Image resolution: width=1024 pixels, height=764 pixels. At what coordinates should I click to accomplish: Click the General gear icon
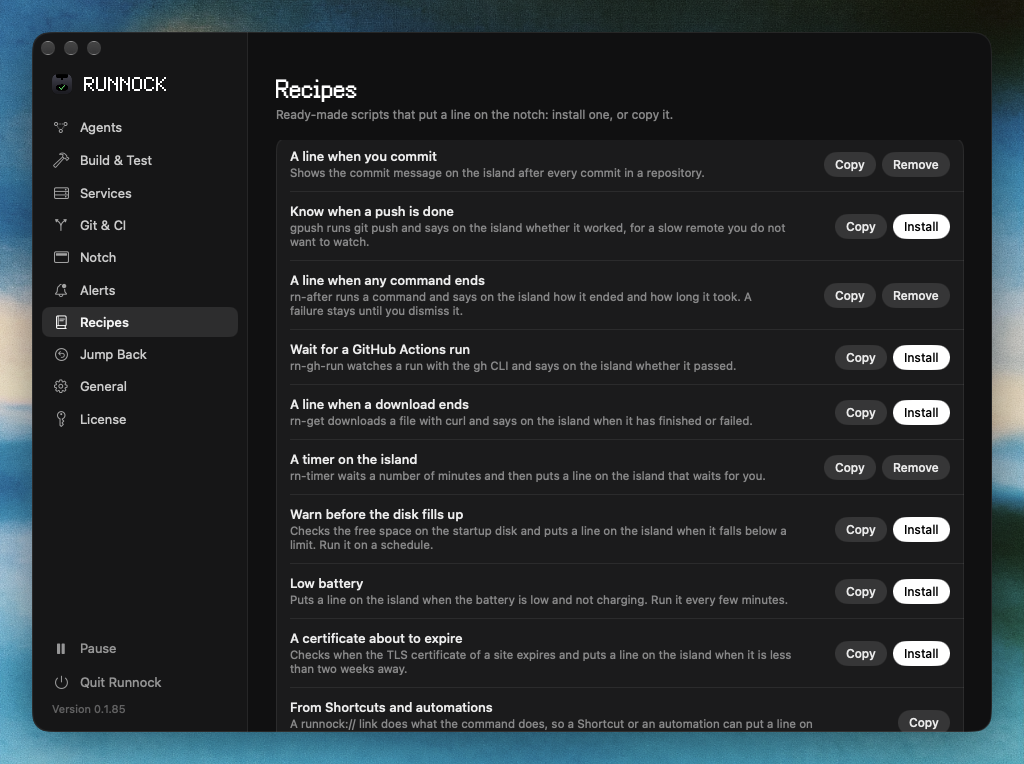click(61, 387)
